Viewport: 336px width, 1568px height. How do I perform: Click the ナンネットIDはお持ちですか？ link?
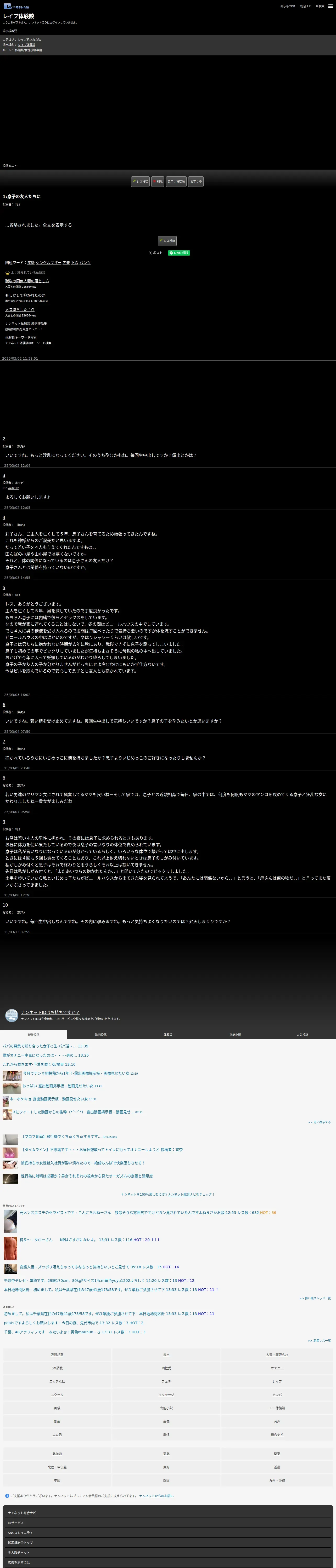pyautogui.click(x=50, y=1012)
